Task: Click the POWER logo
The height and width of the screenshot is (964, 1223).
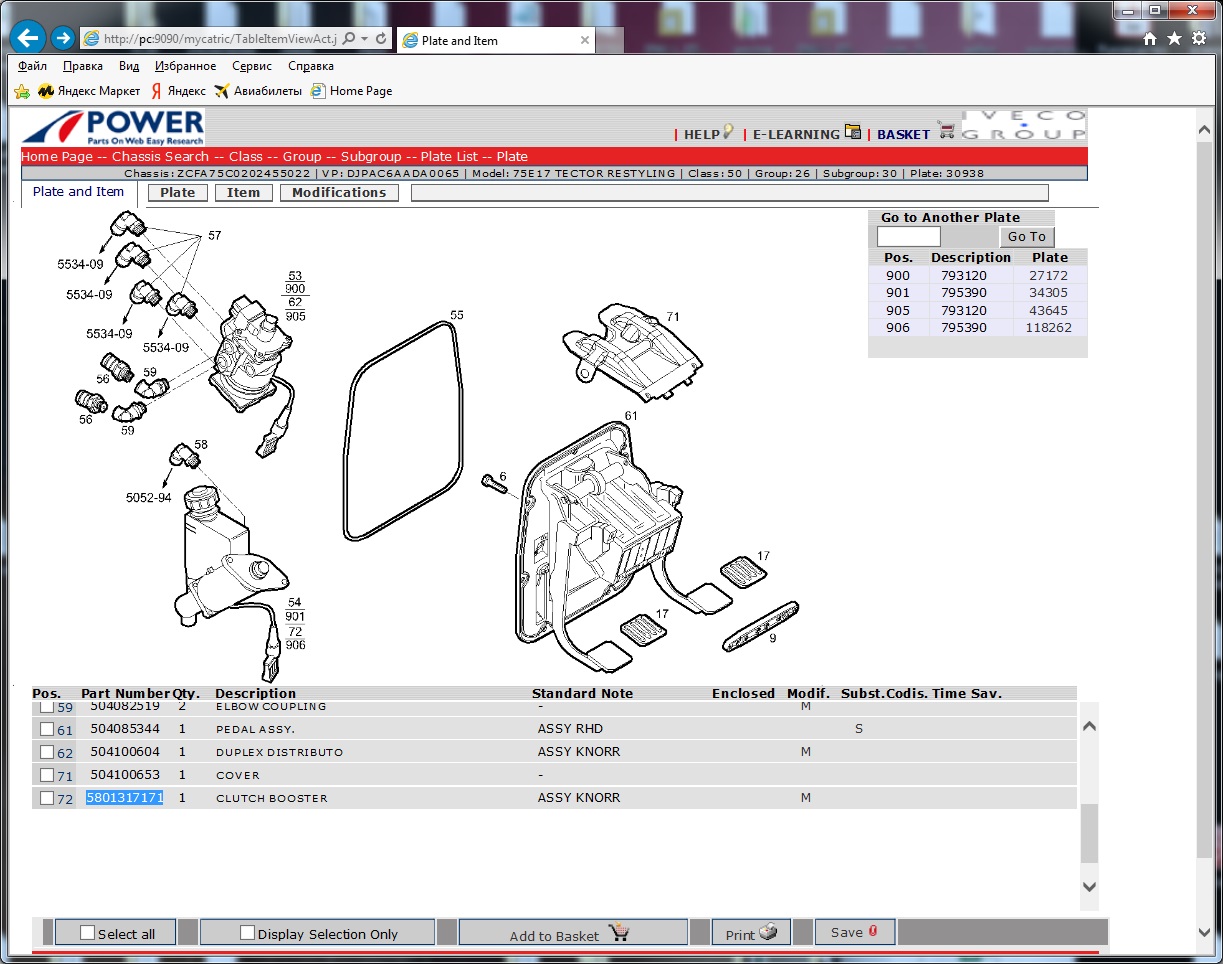Action: 113,127
